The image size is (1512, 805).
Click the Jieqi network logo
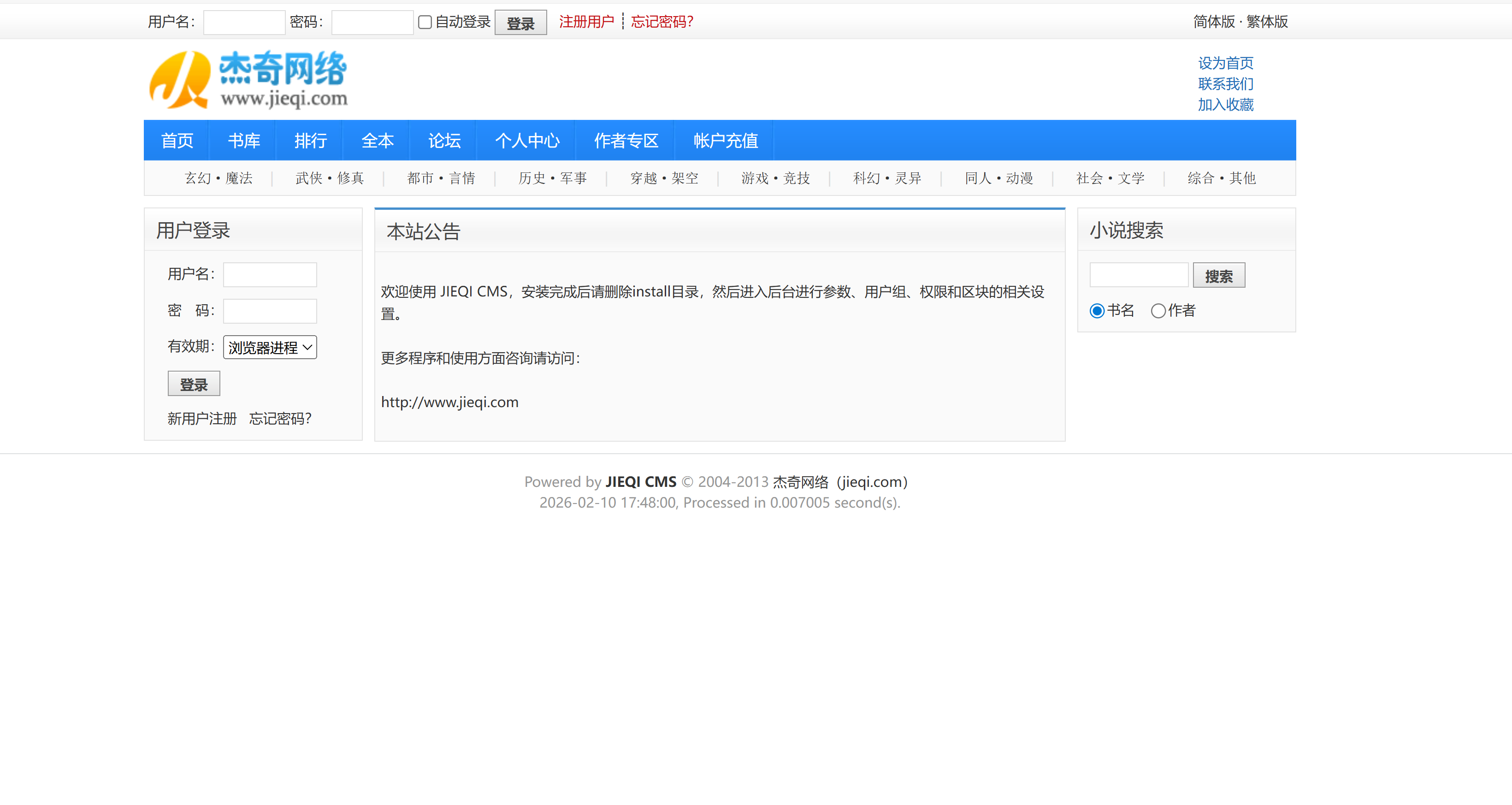coord(248,80)
